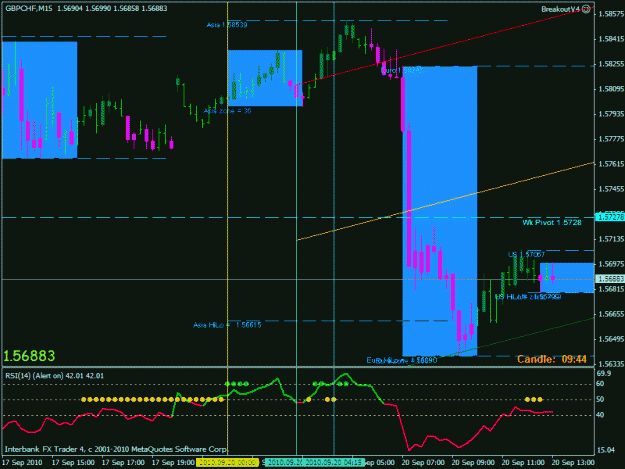
Task: Click the yellow 2010.09.20 00:00 date tag
Action: [x=228, y=463]
